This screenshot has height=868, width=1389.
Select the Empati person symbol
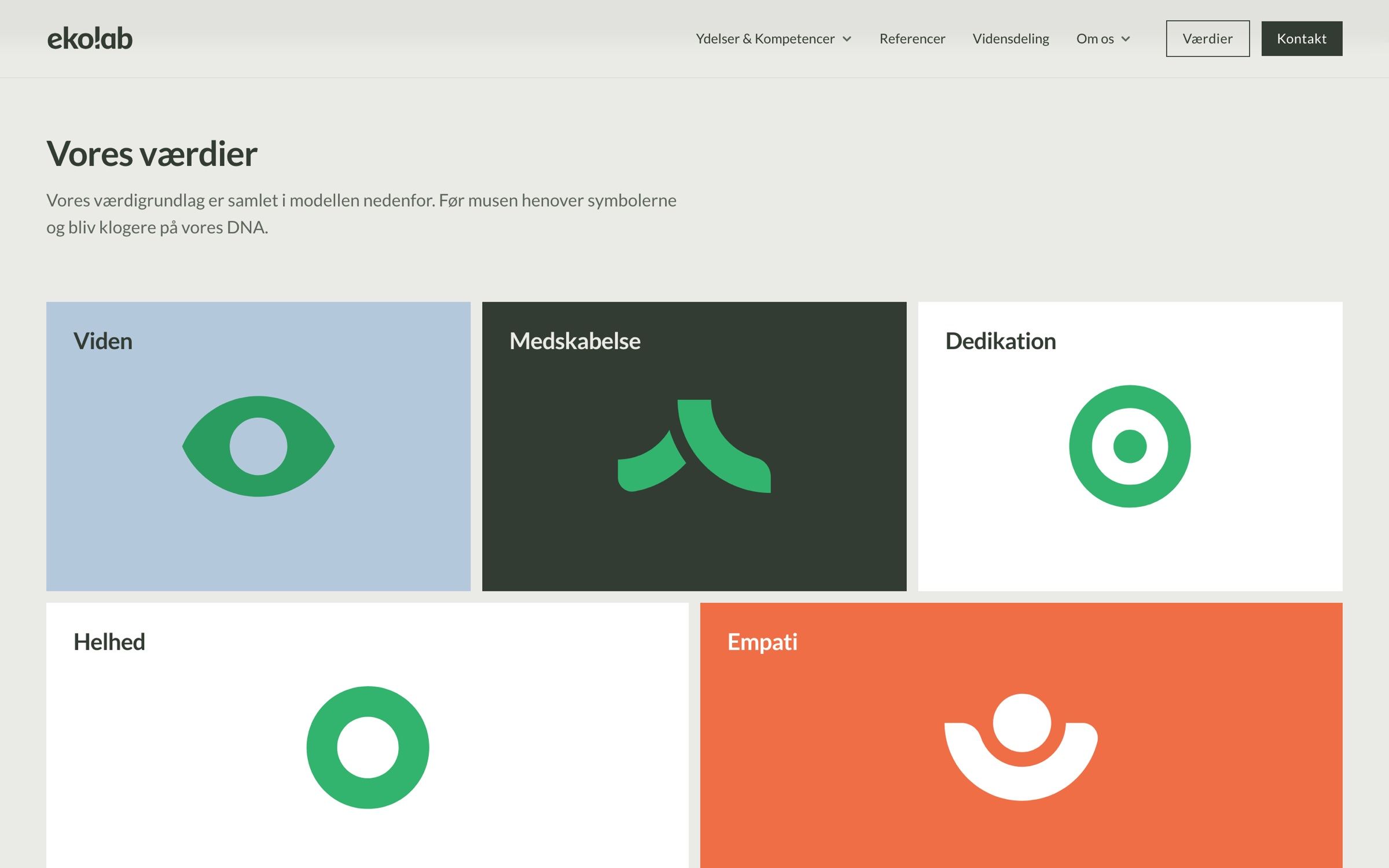tap(1021, 747)
